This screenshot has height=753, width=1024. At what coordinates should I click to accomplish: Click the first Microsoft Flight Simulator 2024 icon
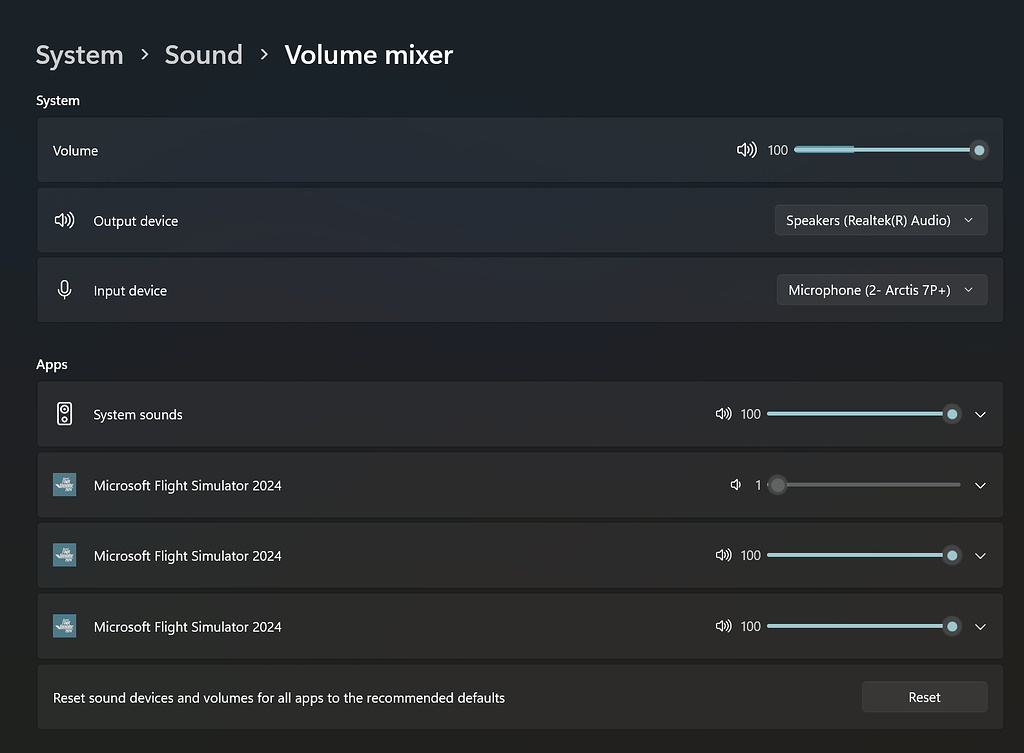64,484
